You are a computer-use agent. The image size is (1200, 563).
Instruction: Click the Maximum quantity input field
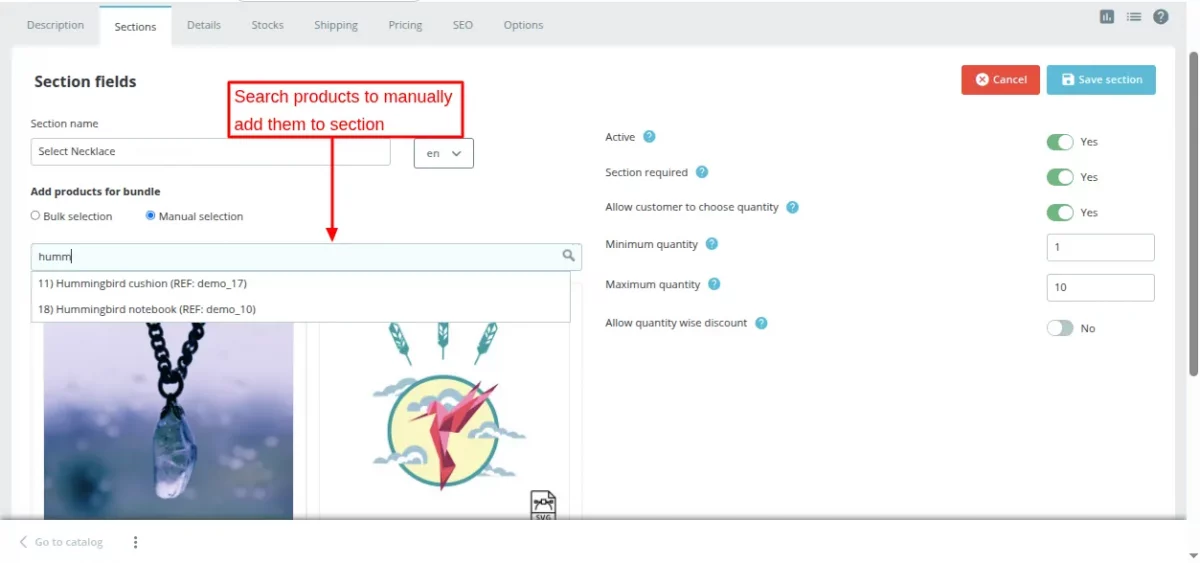click(x=1100, y=287)
